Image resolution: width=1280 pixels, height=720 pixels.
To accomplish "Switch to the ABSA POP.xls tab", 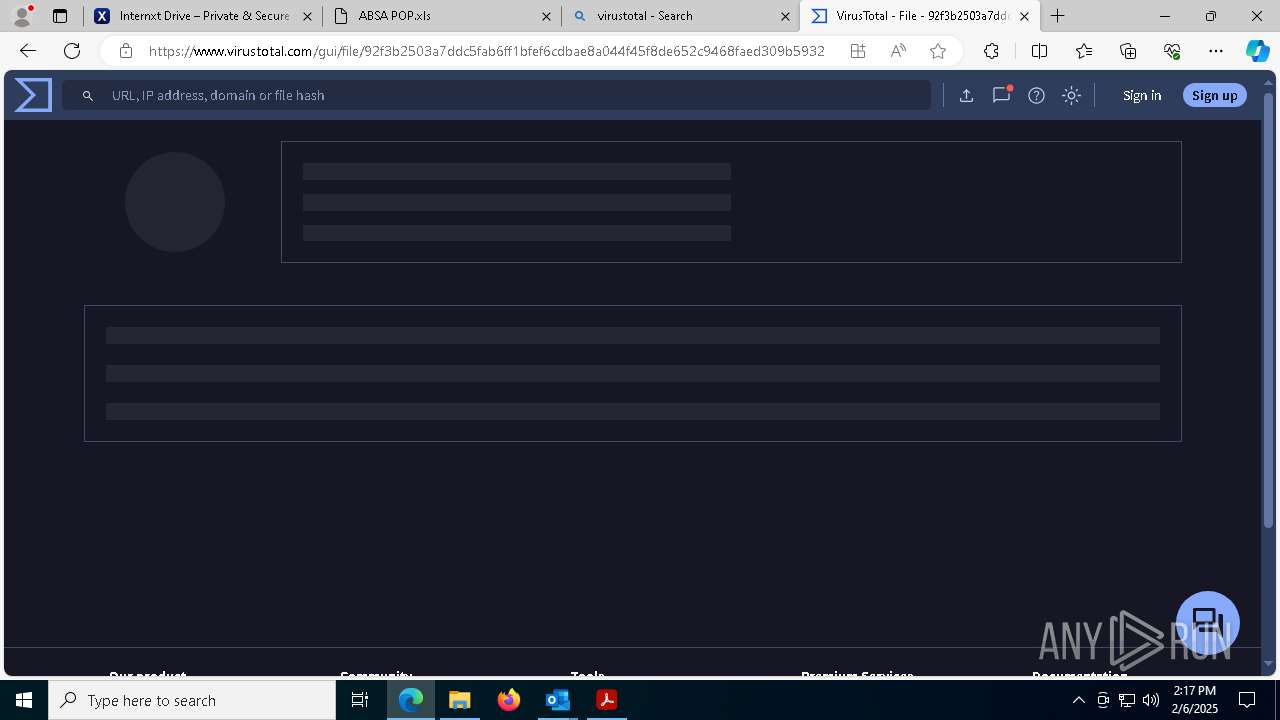I will pyautogui.click(x=441, y=16).
